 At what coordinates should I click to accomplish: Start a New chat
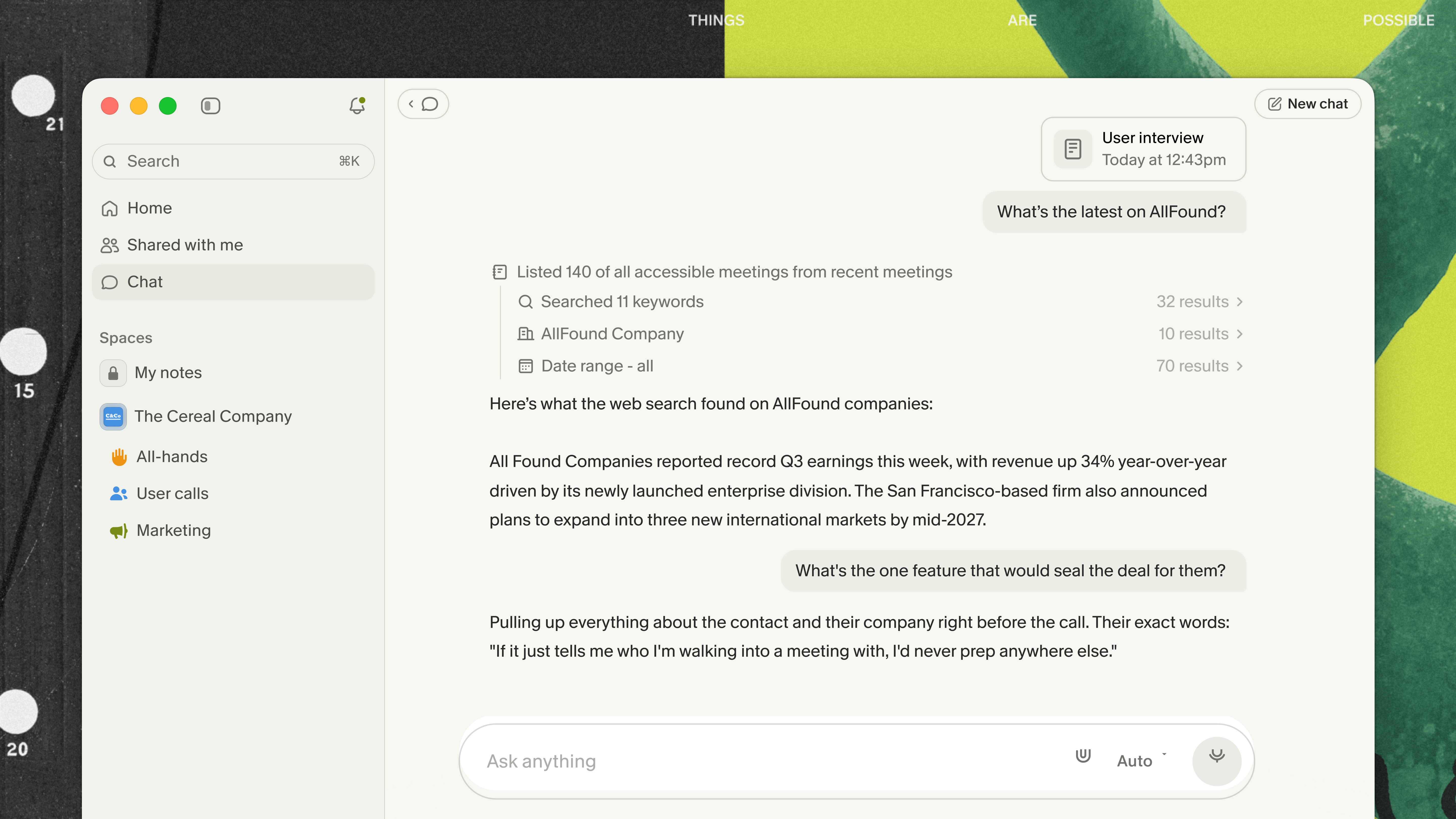[x=1307, y=104]
